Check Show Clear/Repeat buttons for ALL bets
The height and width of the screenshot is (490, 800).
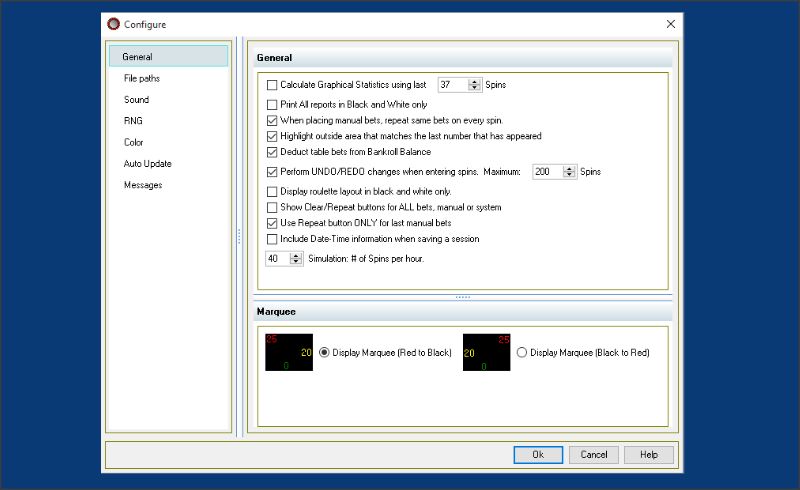pyautogui.click(x=272, y=208)
